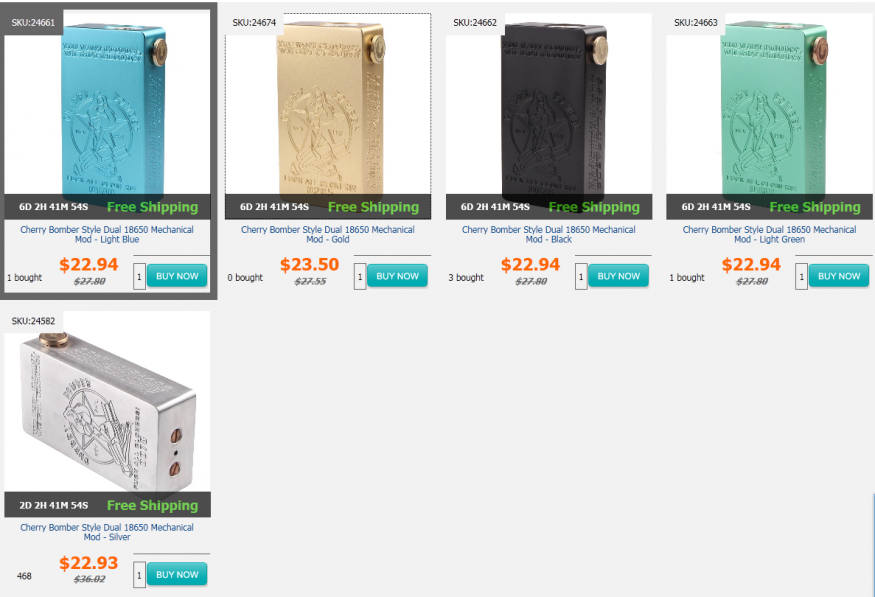Click BUY NOW for Light Green mod

(839, 276)
